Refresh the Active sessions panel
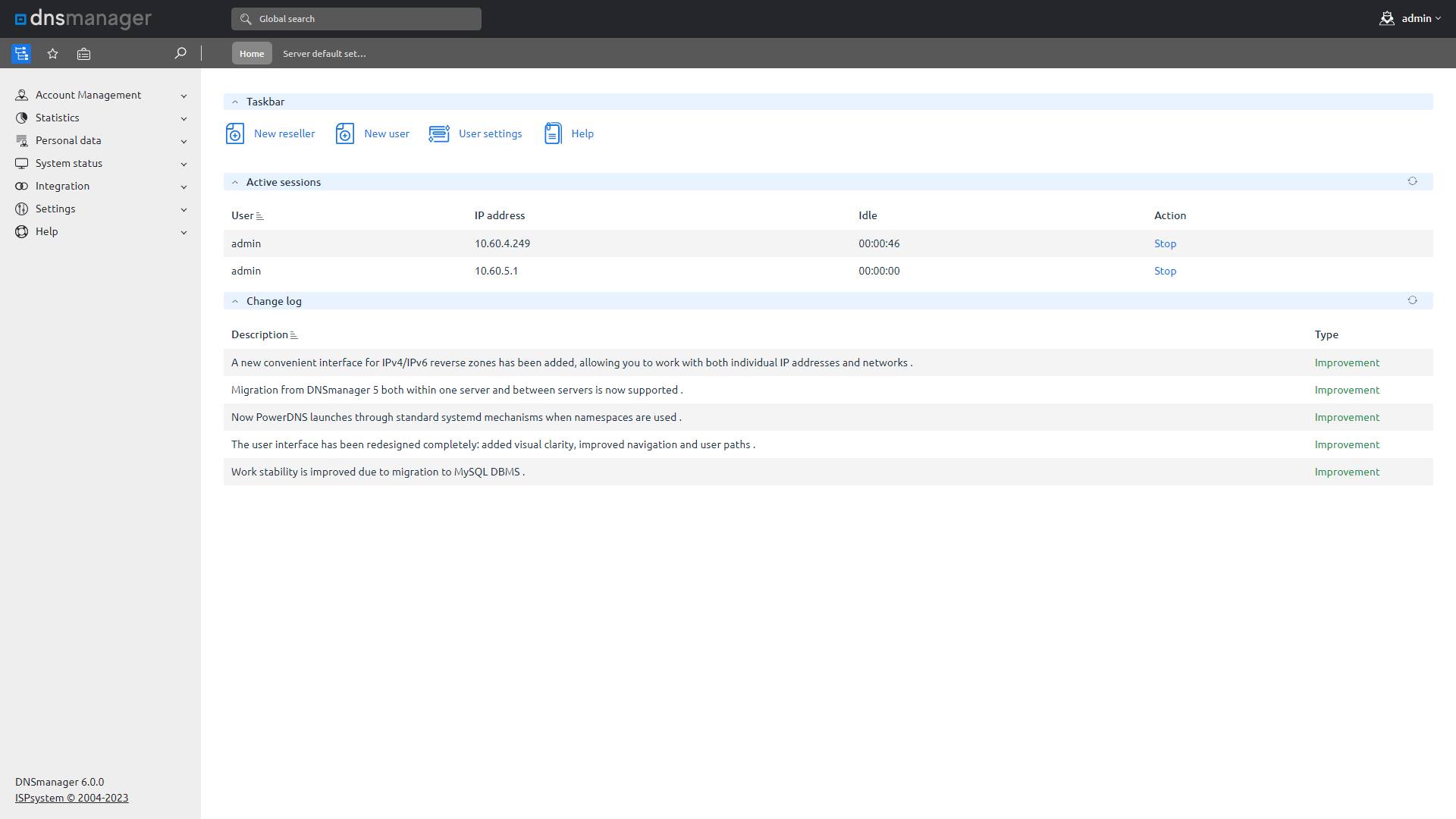Screen dimensions: 1456x819 [x=1412, y=181]
